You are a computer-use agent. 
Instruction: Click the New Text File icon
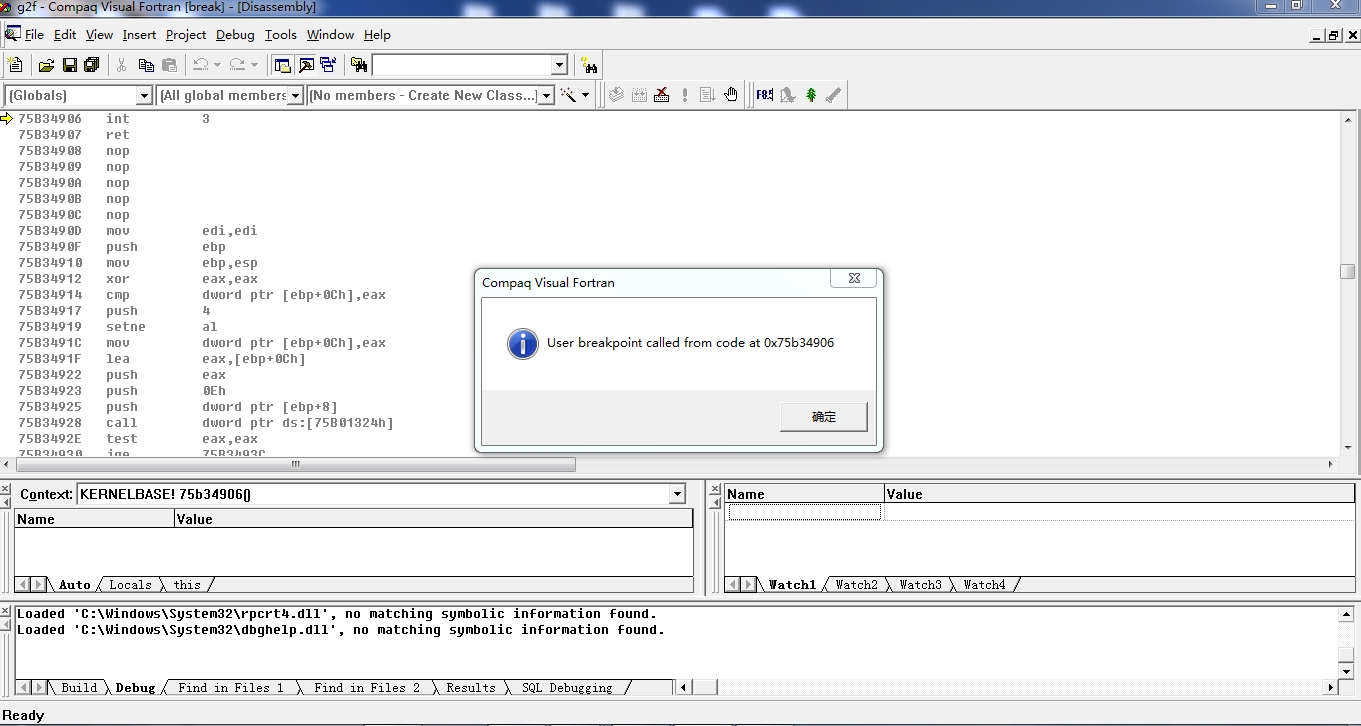[15, 65]
